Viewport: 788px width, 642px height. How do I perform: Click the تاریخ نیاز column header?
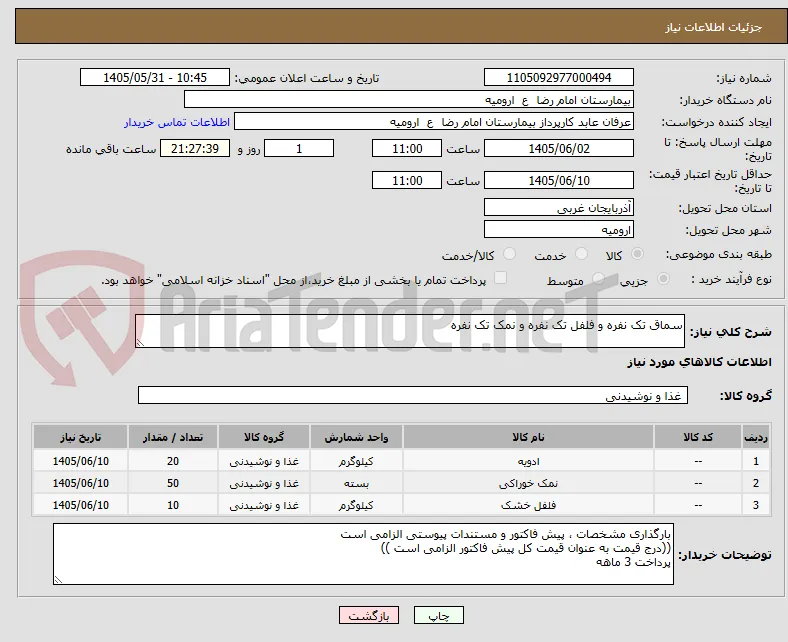[80, 437]
